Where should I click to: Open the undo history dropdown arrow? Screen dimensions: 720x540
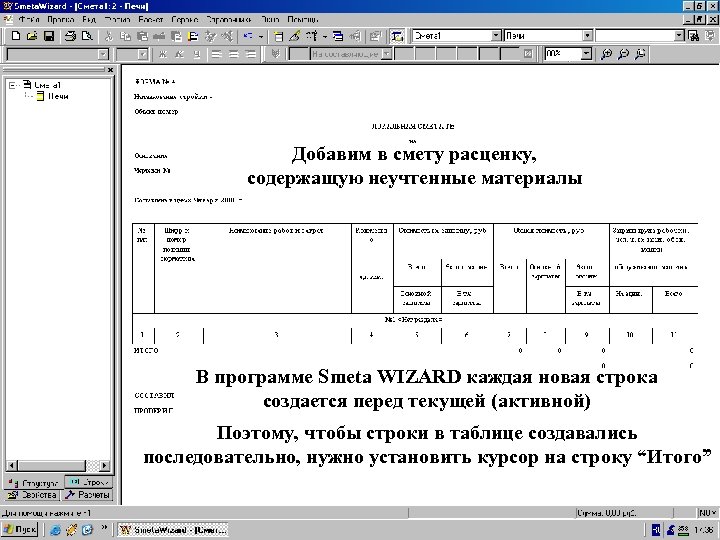pos(261,36)
